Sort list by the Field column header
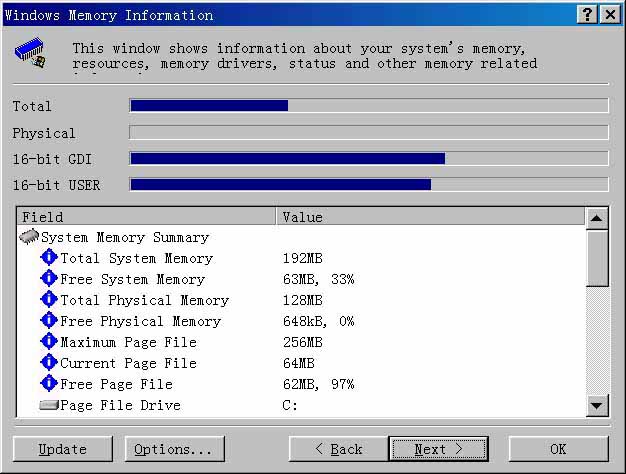This screenshot has width=626, height=474. click(x=146, y=217)
